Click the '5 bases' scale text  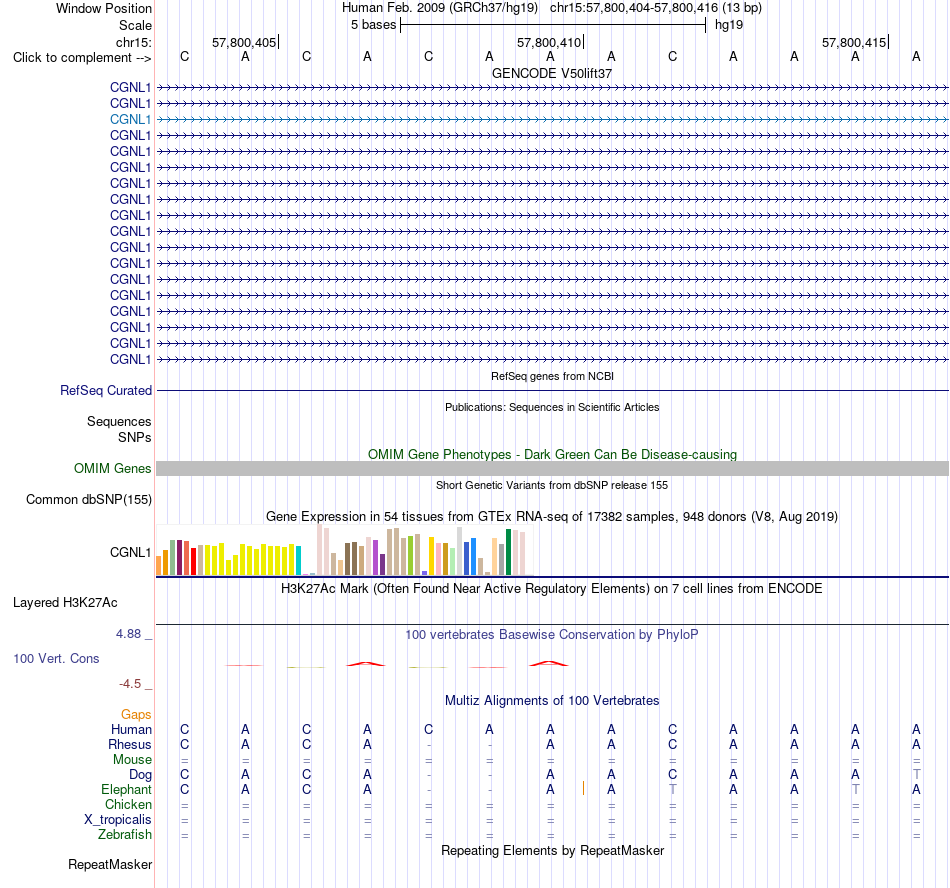(x=373, y=25)
